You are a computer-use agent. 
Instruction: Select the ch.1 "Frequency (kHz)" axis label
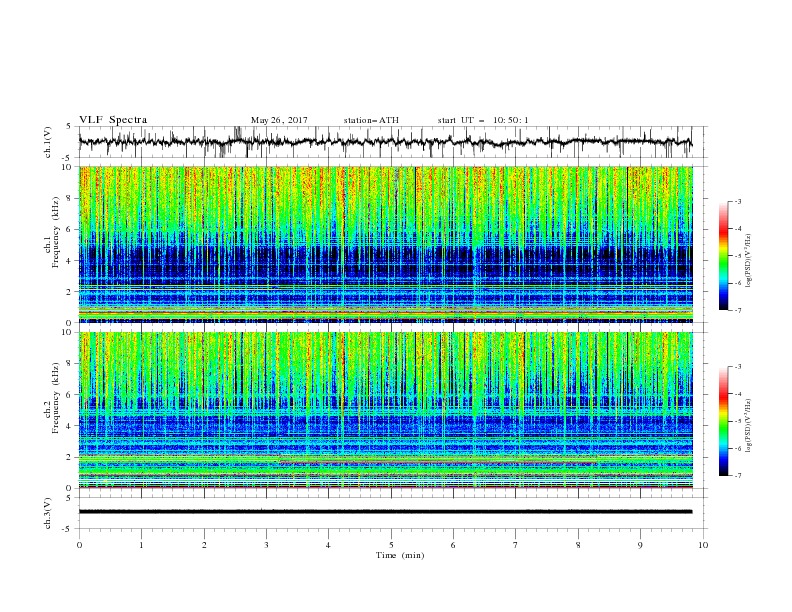tap(55, 230)
